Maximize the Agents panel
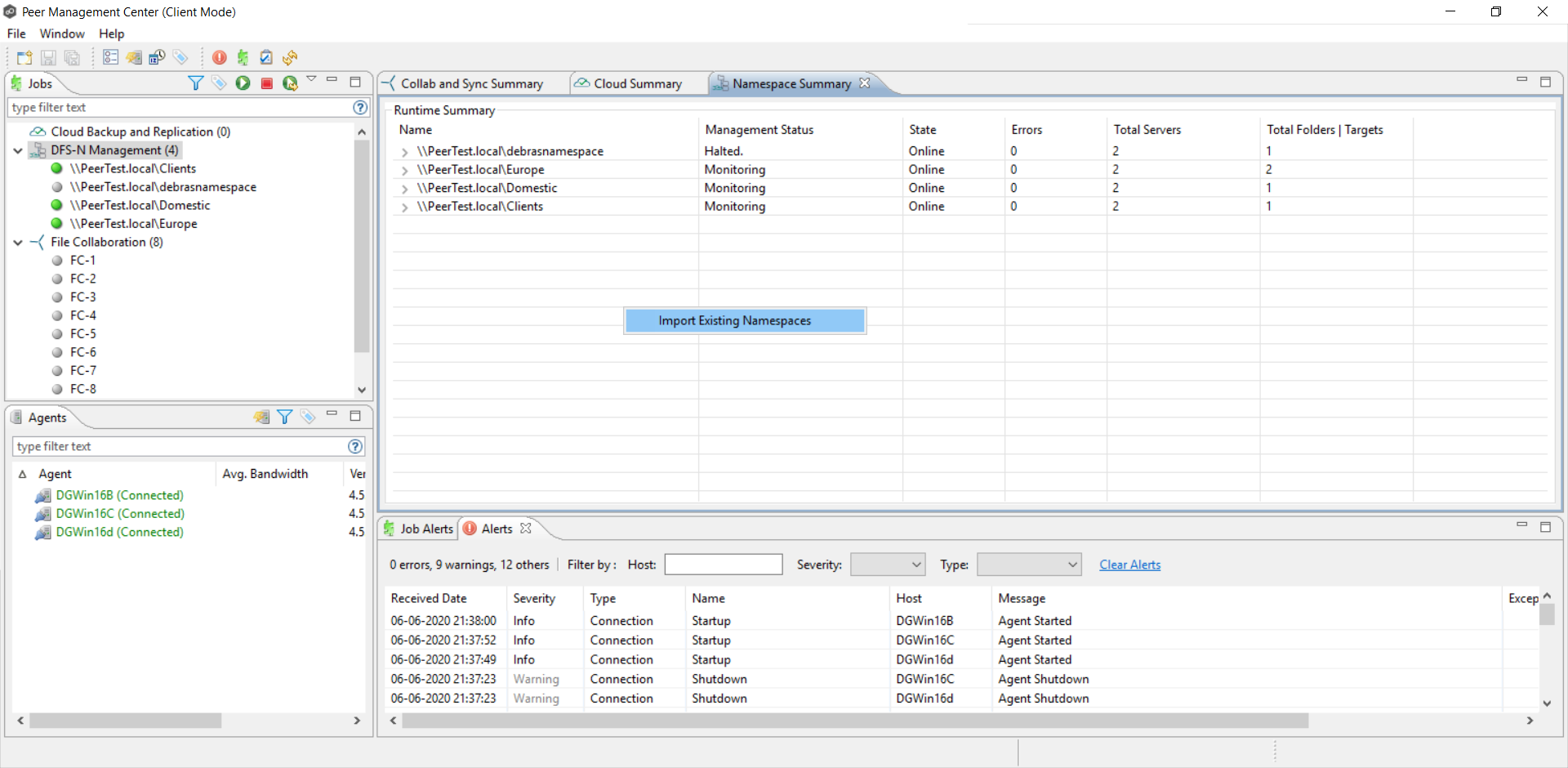The height and width of the screenshot is (768, 1568). (x=355, y=416)
